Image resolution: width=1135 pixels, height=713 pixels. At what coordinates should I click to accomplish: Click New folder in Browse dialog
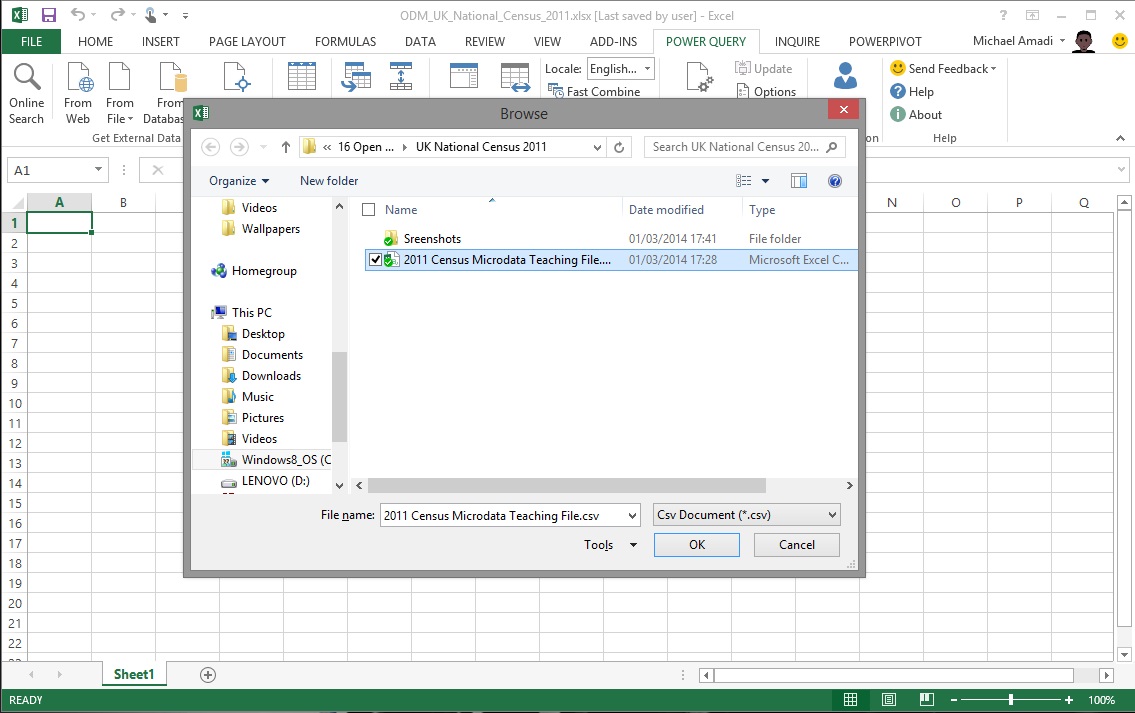pyautogui.click(x=329, y=181)
